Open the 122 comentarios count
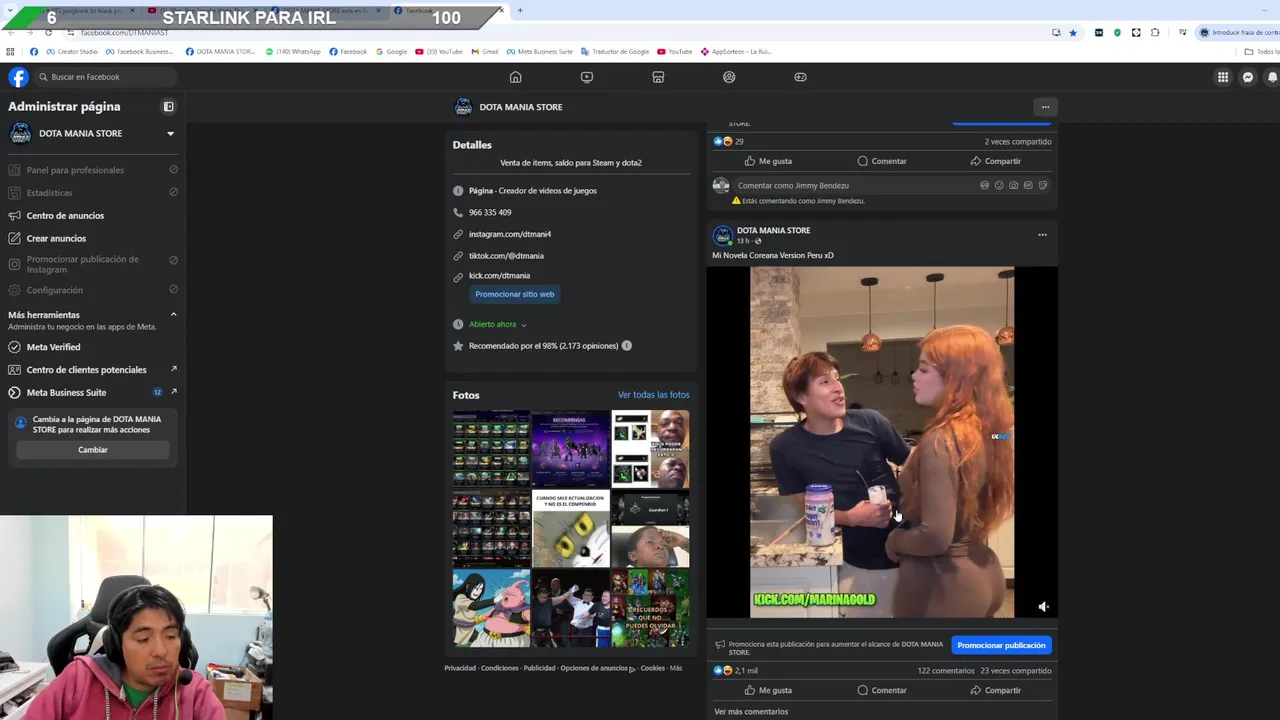Viewport: 1280px width, 720px height. 946,671
